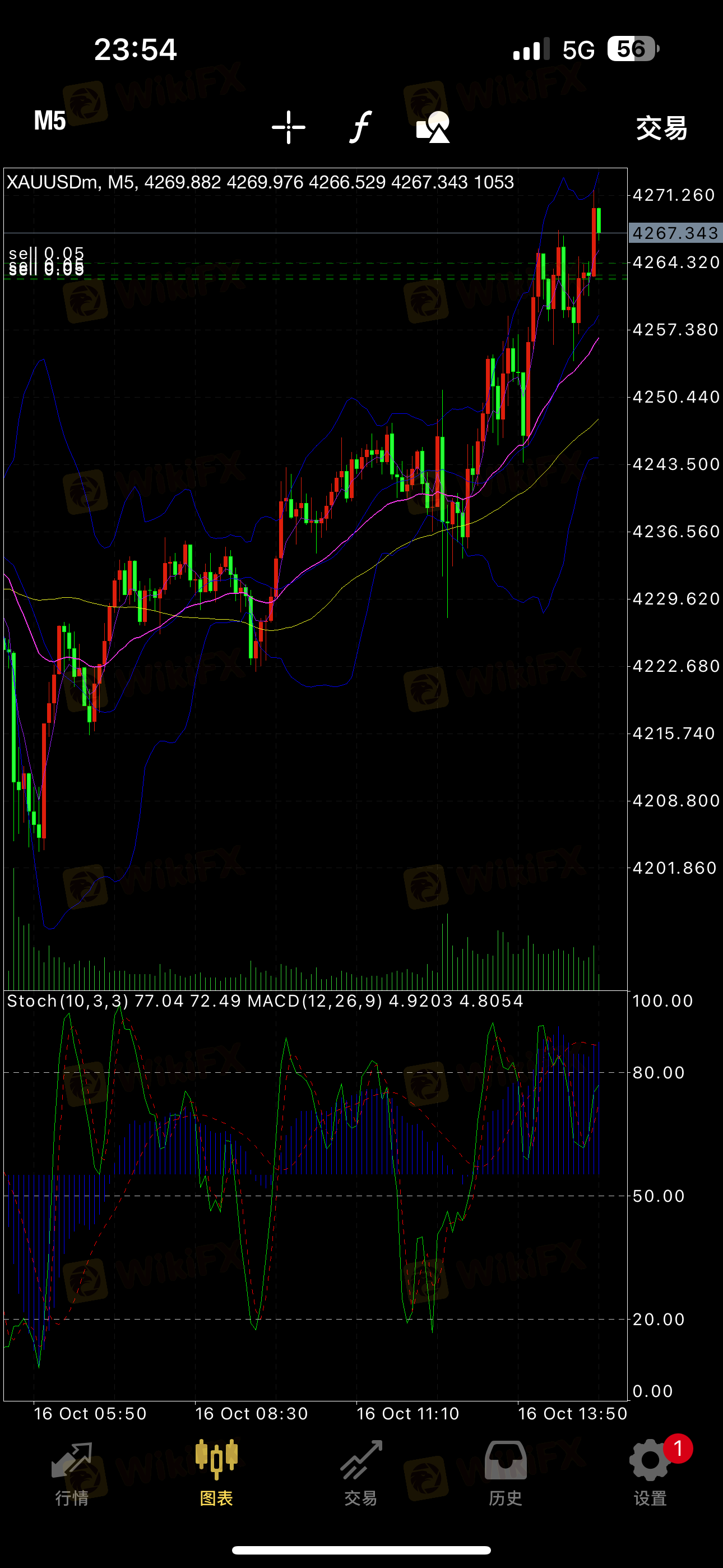Viewport: 723px width, 1568px height.
Task: Tap the red notification badge on settings
Action: 678,1449
